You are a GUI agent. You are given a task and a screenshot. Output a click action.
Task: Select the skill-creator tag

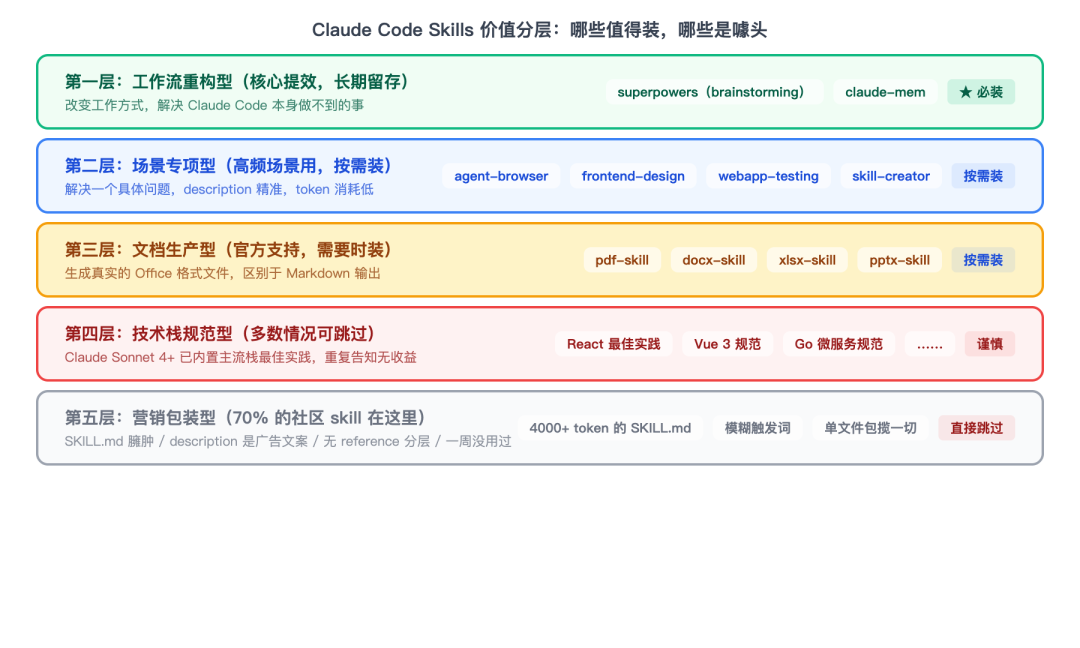pos(891,176)
